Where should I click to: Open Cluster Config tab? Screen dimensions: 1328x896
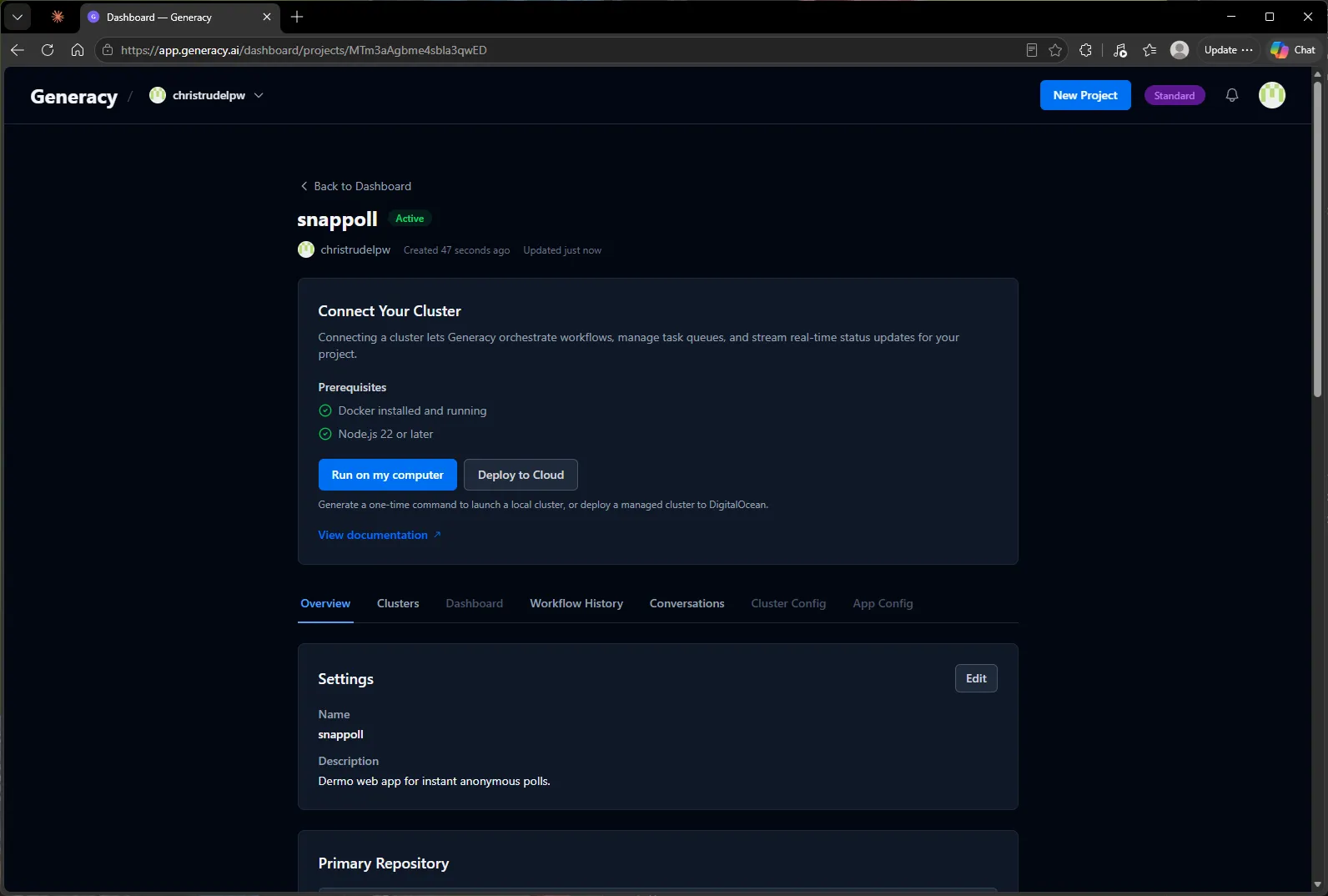pyautogui.click(x=788, y=603)
